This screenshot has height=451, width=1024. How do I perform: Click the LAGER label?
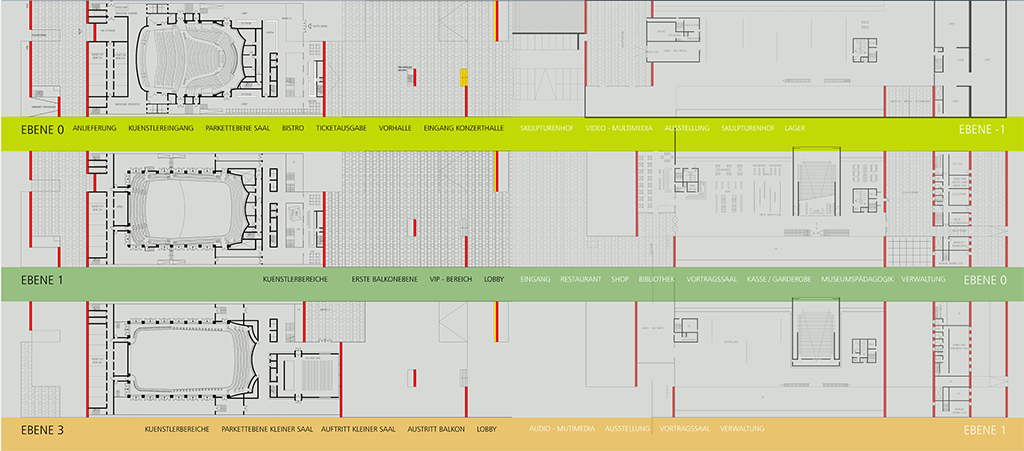pos(796,129)
